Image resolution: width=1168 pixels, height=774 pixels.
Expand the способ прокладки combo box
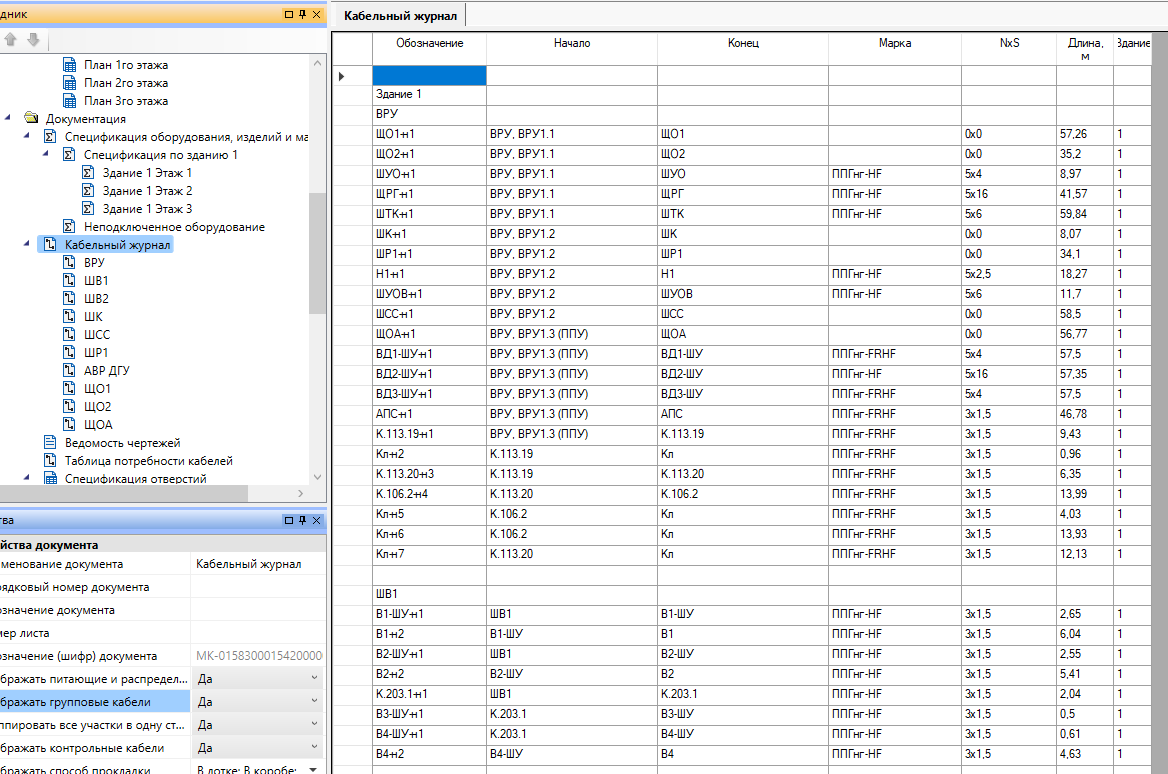[x=314, y=769]
